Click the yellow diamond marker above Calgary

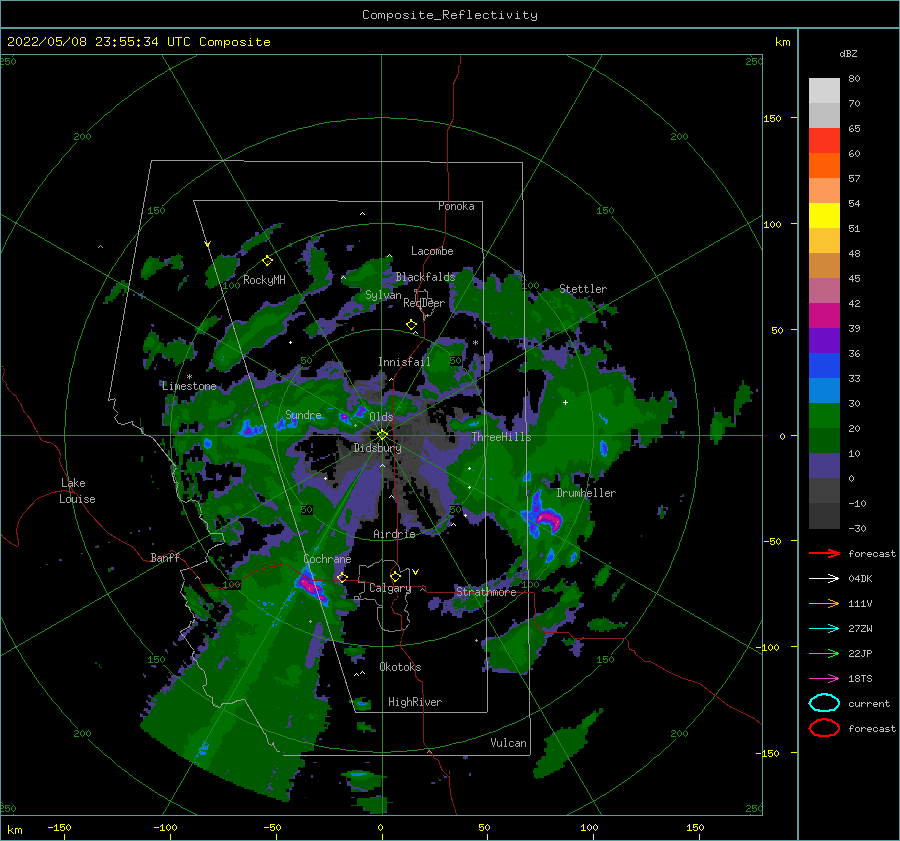[x=395, y=576]
